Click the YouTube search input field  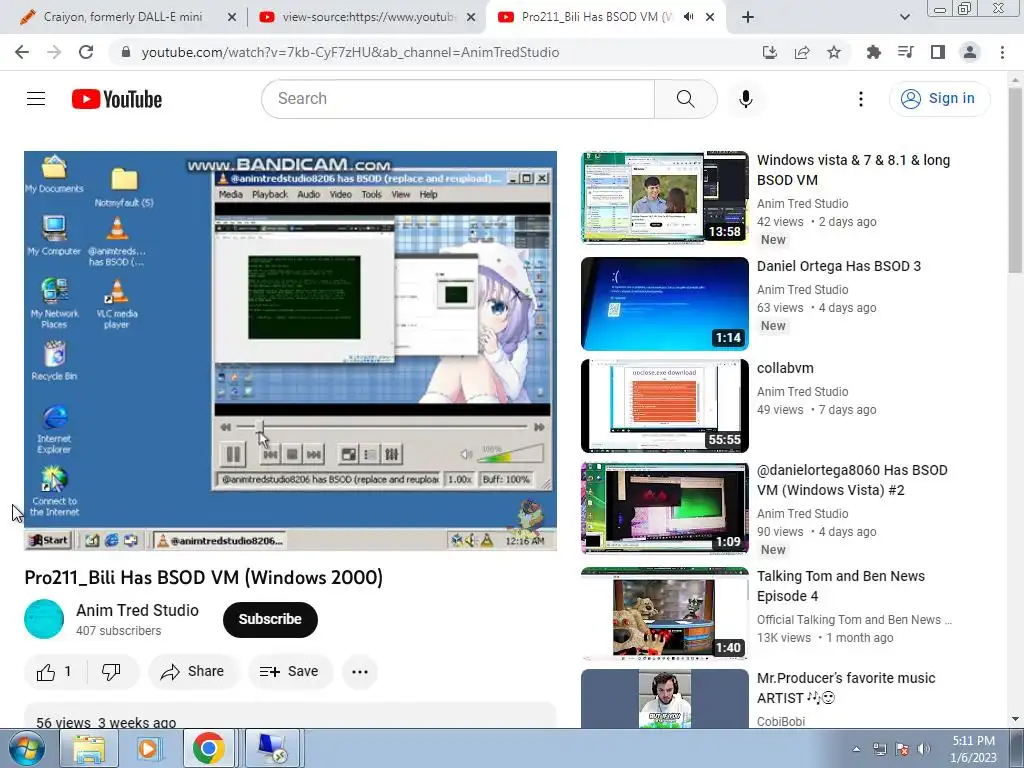[x=457, y=99]
